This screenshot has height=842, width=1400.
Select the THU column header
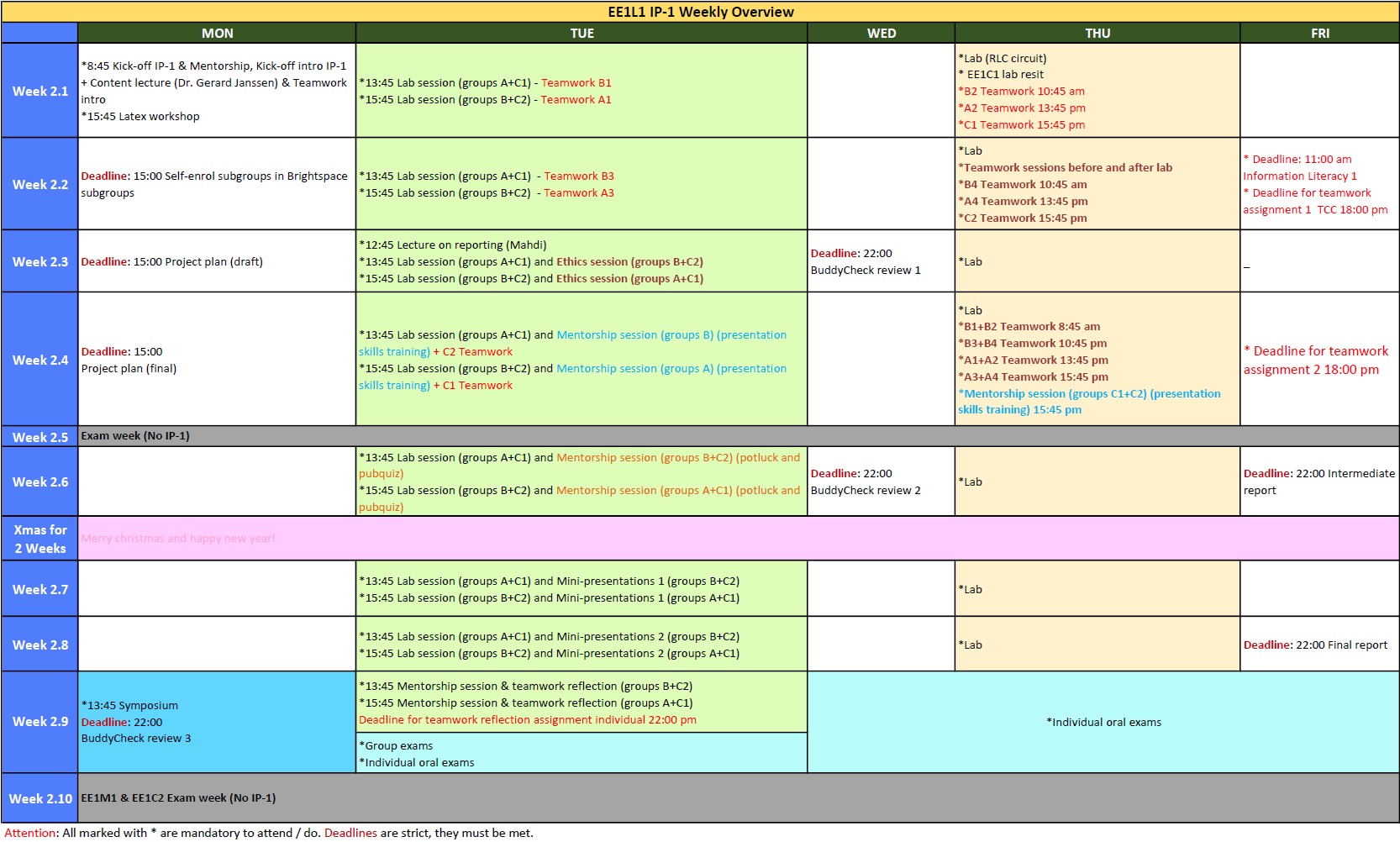pyautogui.click(x=1097, y=34)
